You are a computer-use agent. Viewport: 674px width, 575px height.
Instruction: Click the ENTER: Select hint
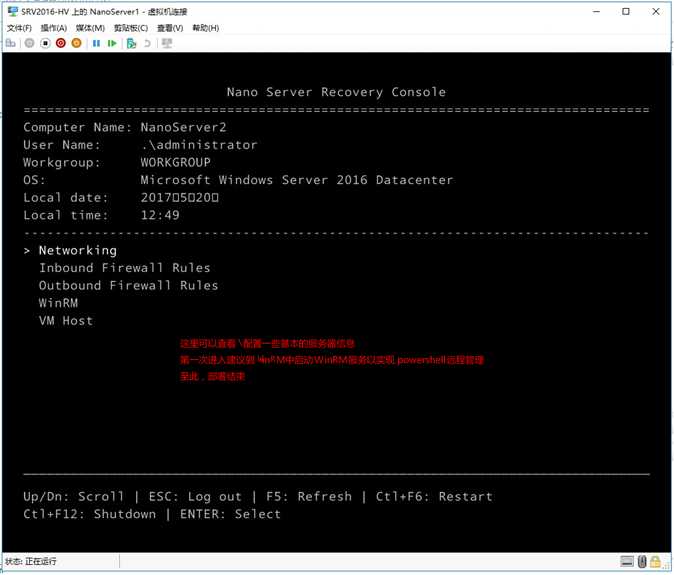(x=230, y=514)
